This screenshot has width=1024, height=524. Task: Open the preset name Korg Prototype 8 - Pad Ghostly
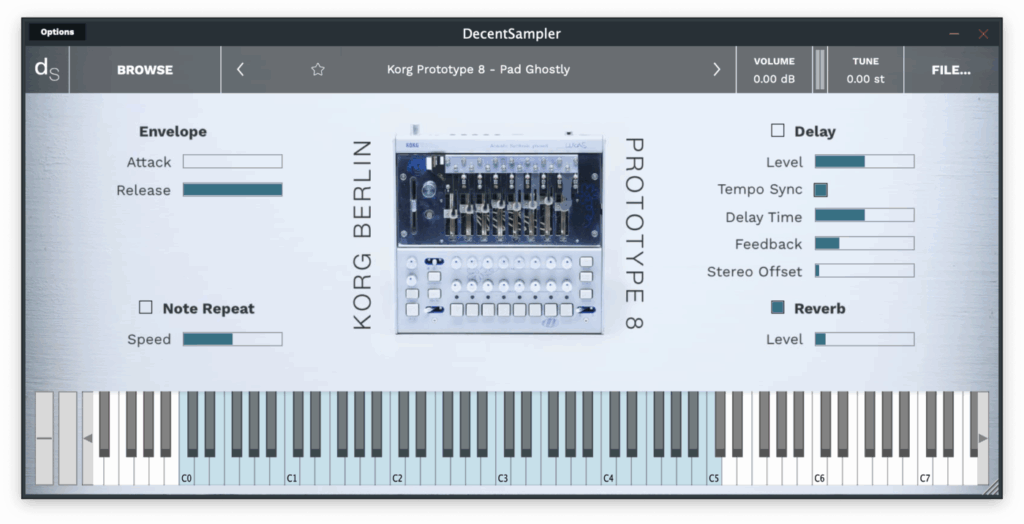point(478,70)
